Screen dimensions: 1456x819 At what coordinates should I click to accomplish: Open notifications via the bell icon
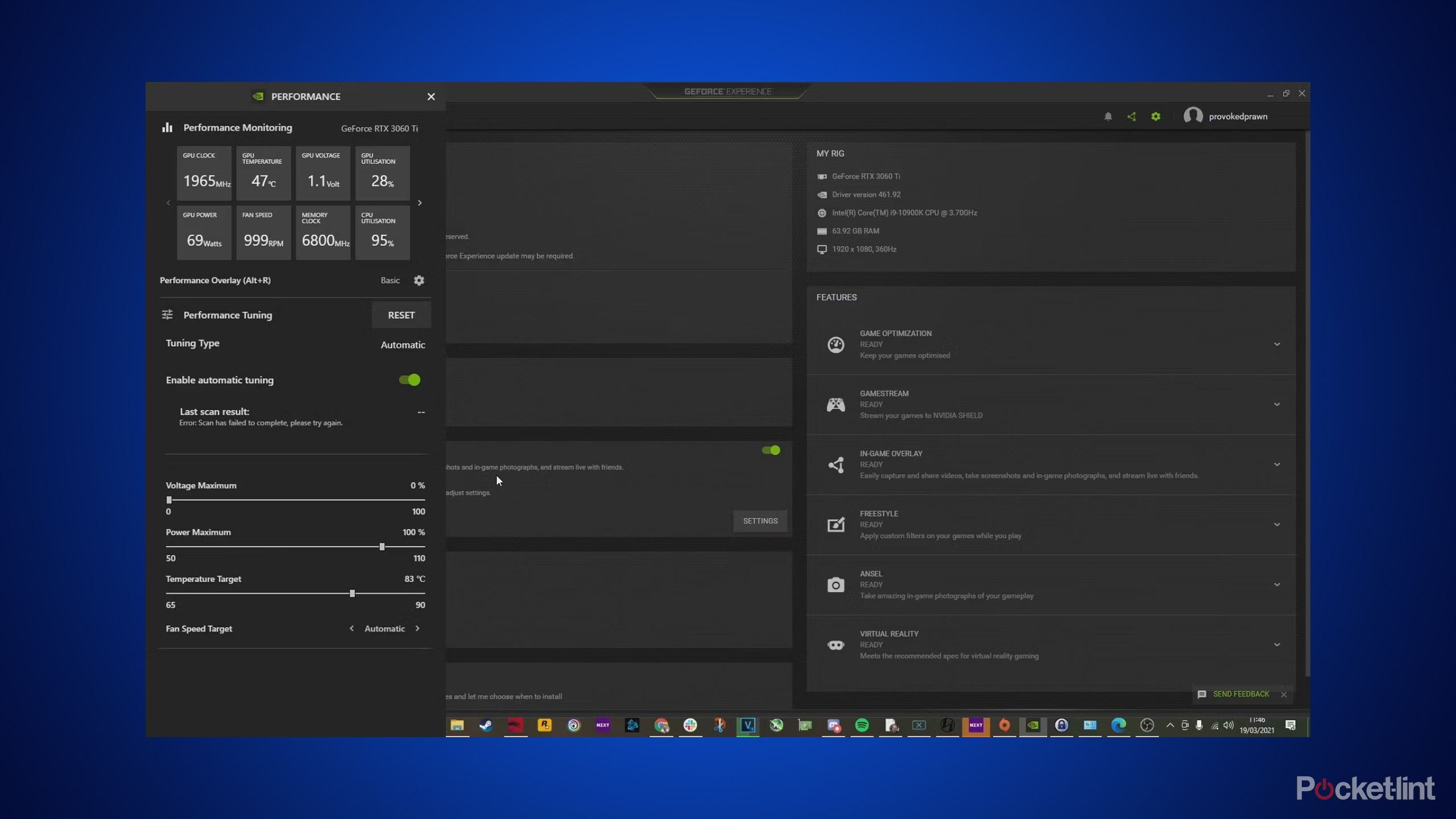tap(1108, 116)
